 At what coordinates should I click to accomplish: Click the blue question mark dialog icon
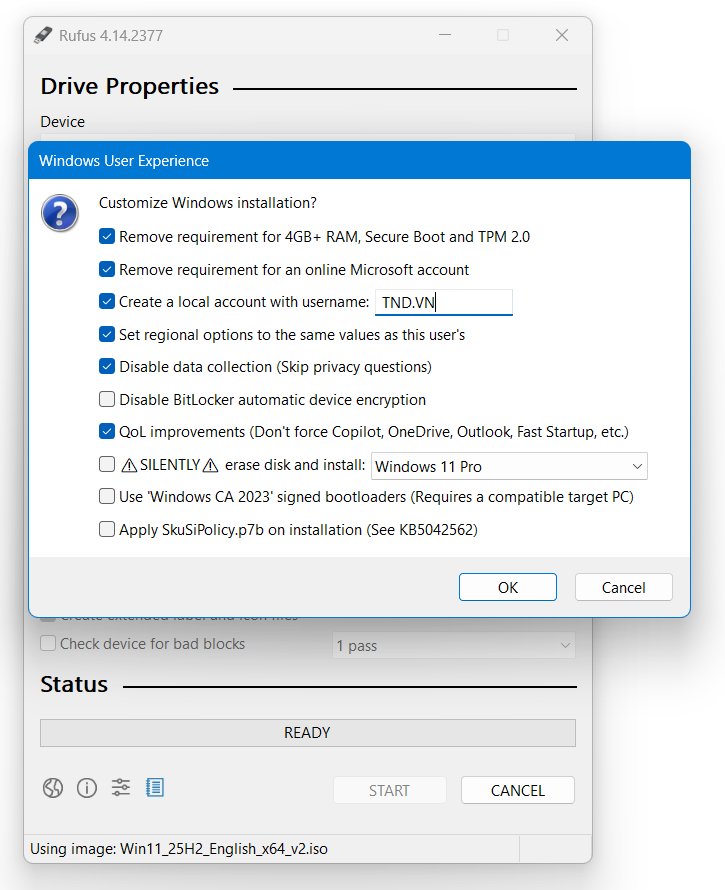tap(60, 213)
